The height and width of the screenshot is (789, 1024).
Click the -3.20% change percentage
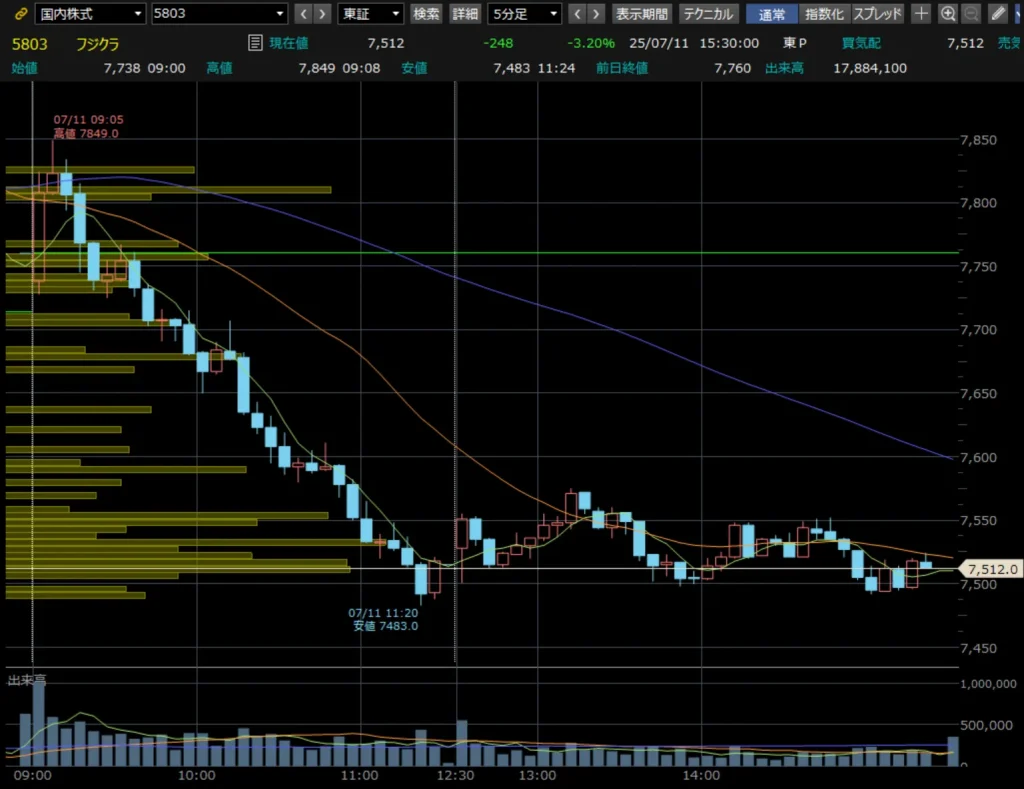[x=590, y=43]
